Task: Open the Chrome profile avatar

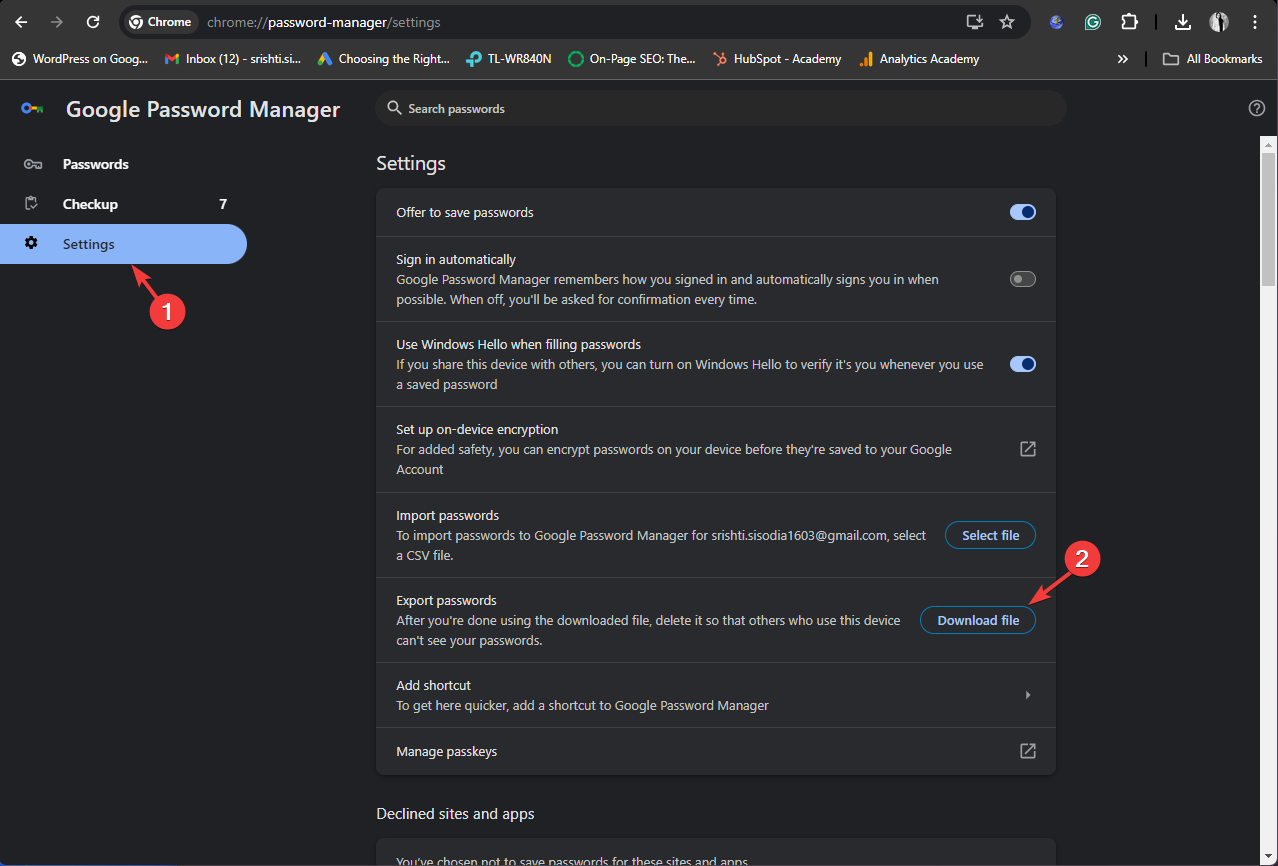Action: [x=1218, y=22]
